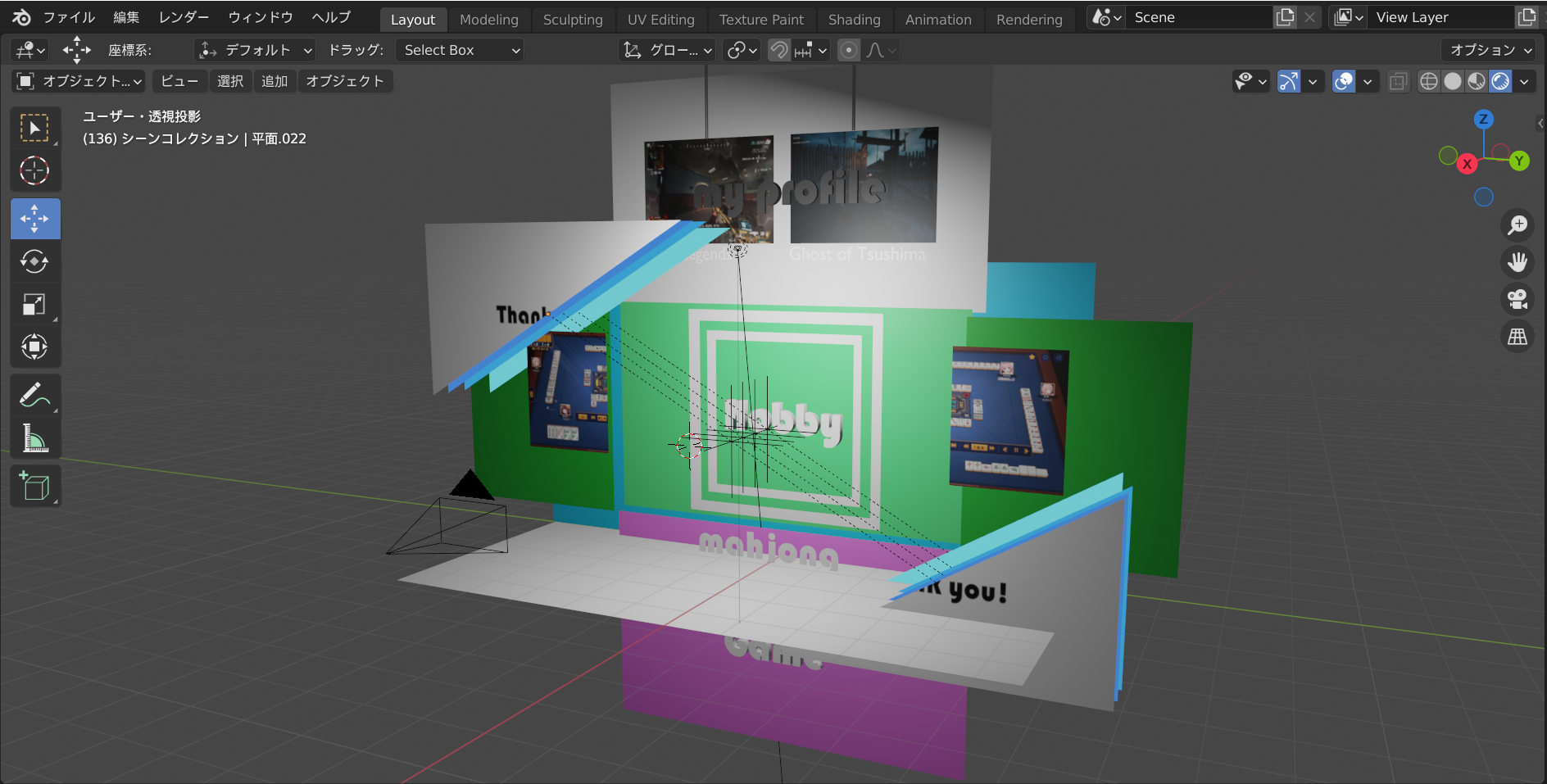
Task: Click the Scene name field
Action: [x=1198, y=17]
